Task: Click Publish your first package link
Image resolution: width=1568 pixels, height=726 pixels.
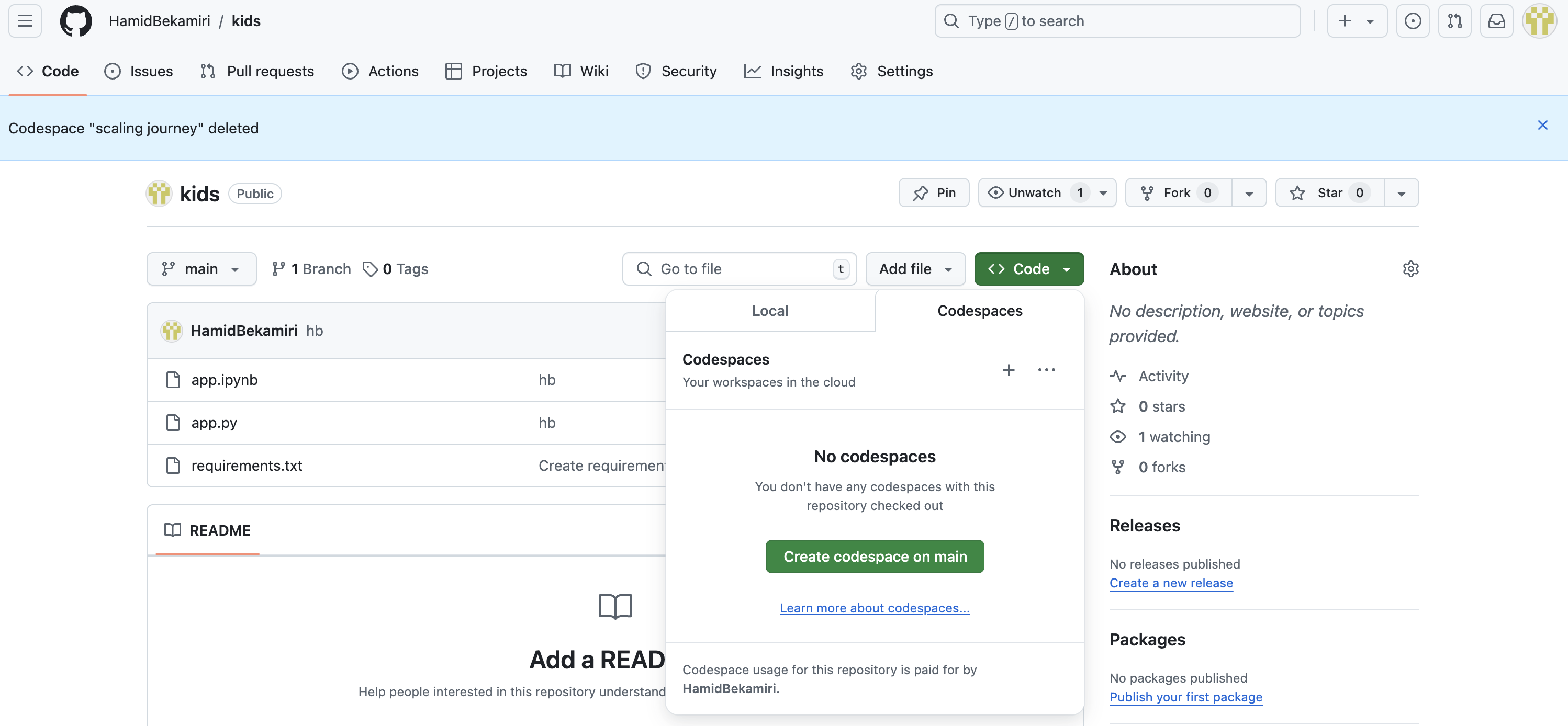Action: 1185,697
